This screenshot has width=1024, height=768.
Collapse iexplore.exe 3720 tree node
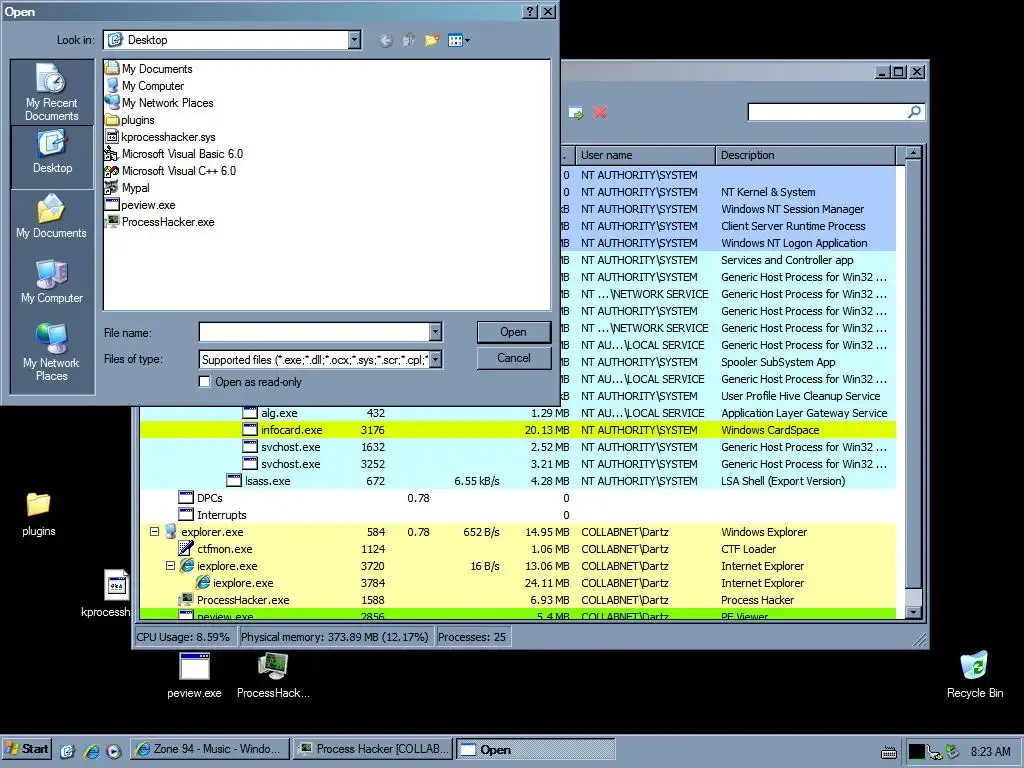click(170, 566)
